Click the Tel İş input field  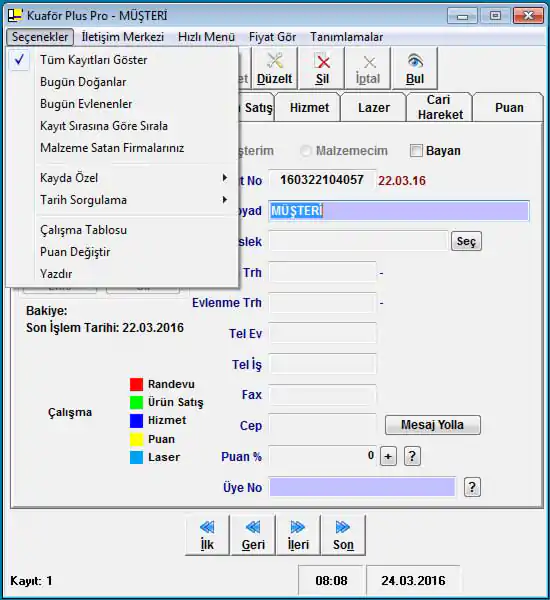[x=322, y=364]
